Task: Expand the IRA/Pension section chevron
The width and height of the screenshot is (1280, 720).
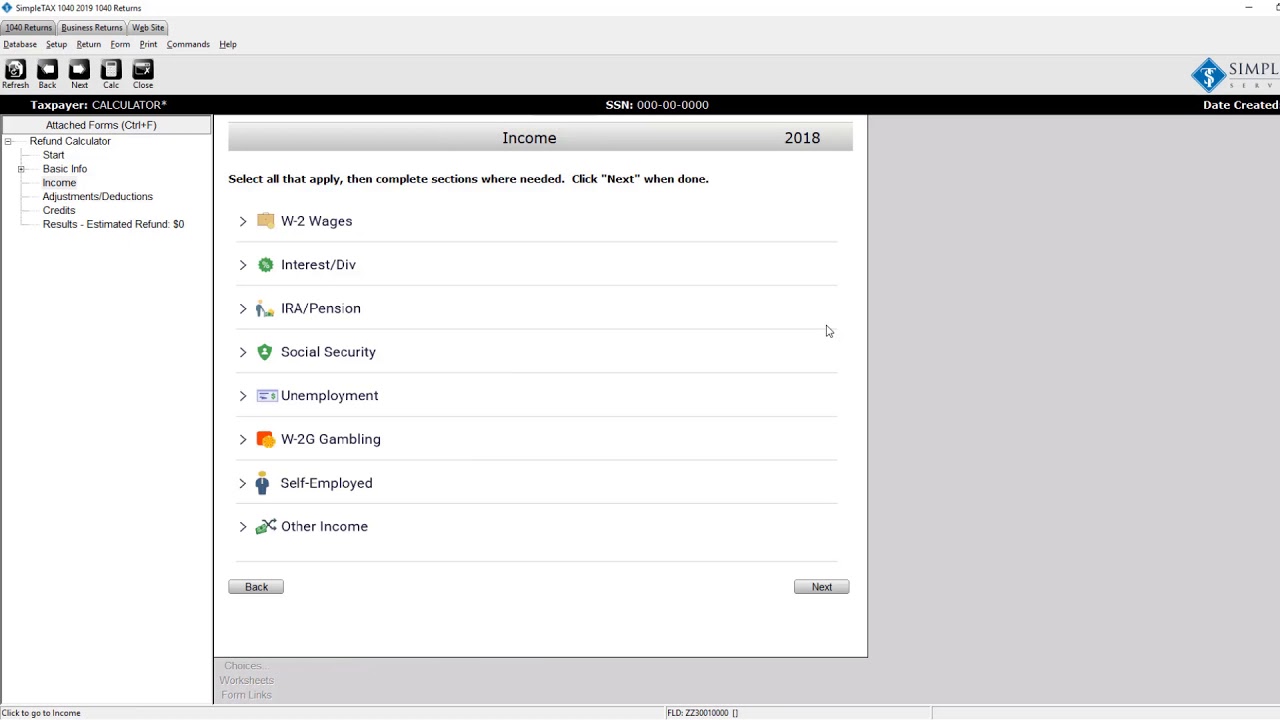Action: click(242, 309)
